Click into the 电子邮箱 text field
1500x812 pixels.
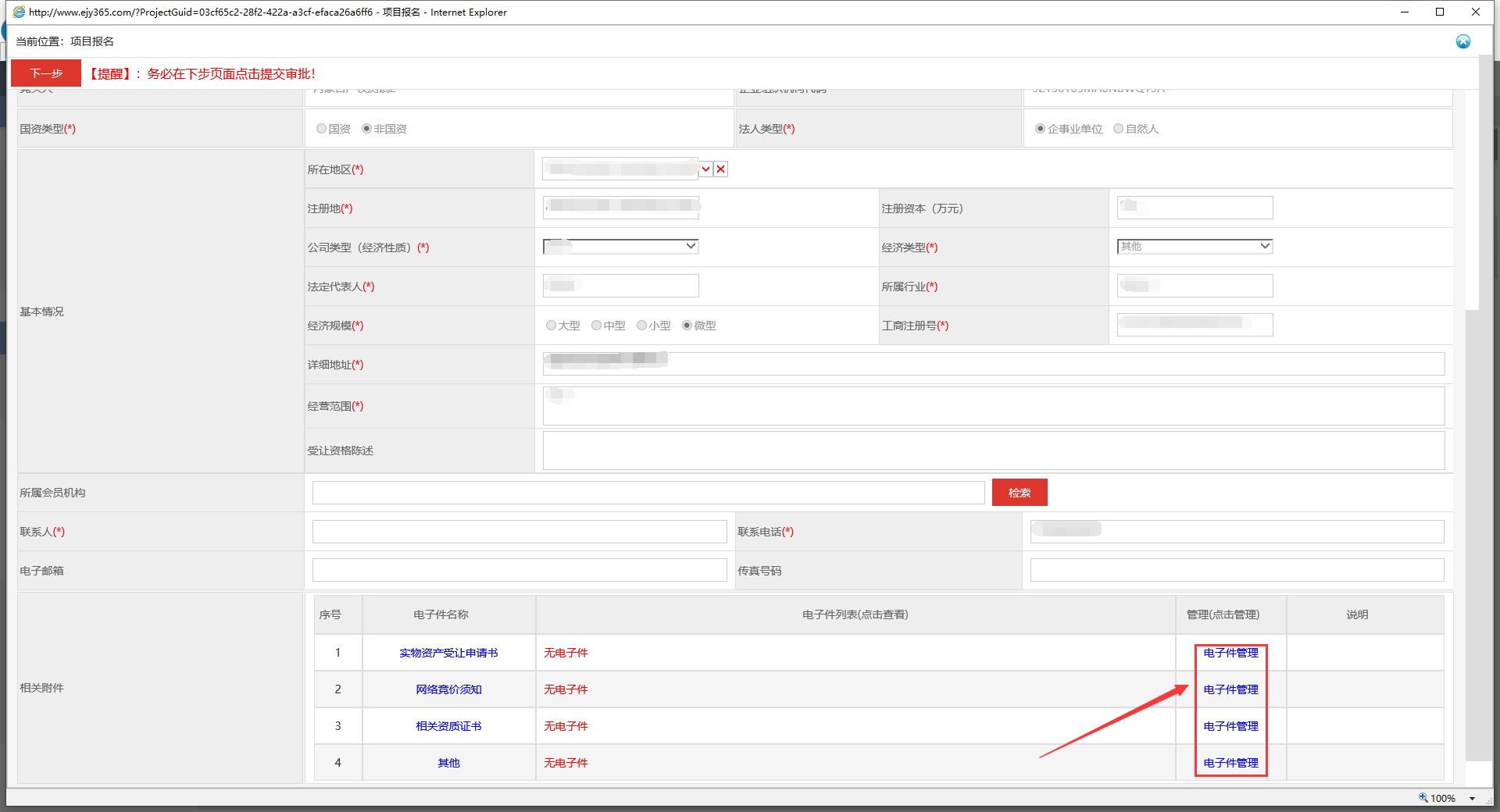click(x=520, y=571)
